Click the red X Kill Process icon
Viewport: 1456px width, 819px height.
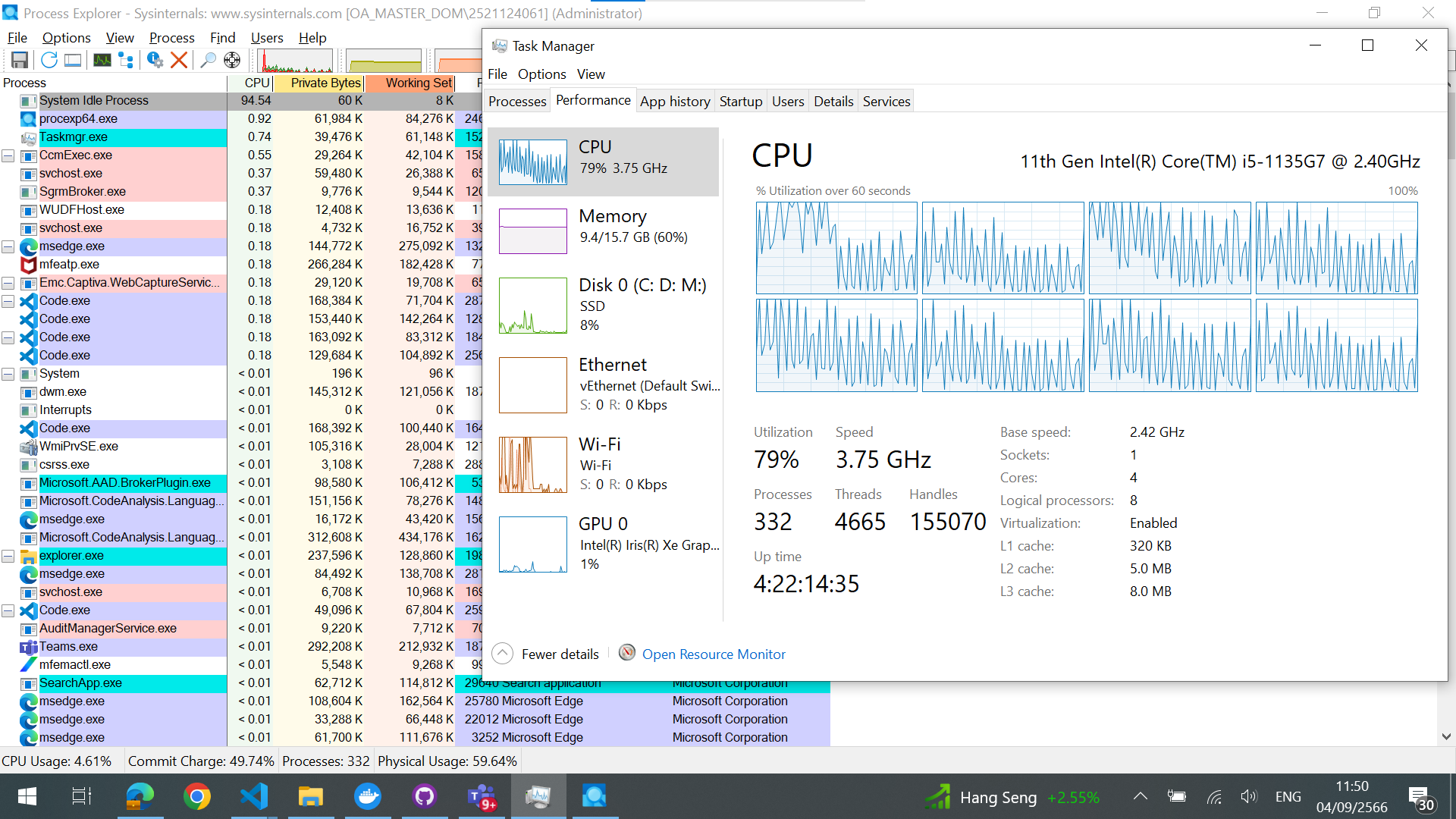pyautogui.click(x=179, y=60)
